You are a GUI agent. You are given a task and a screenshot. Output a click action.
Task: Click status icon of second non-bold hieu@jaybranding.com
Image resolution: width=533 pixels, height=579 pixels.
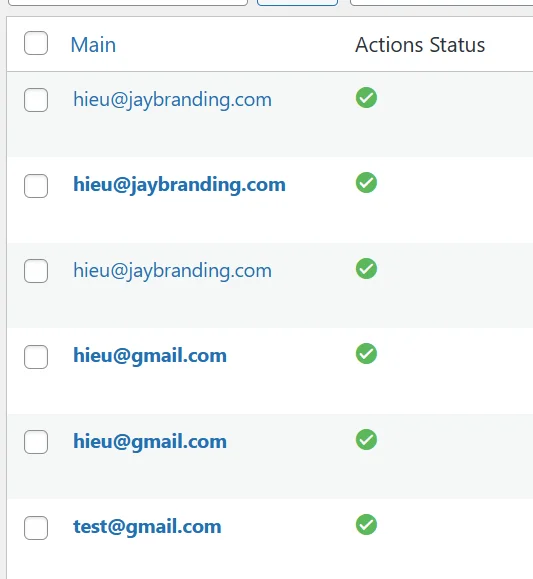366,268
